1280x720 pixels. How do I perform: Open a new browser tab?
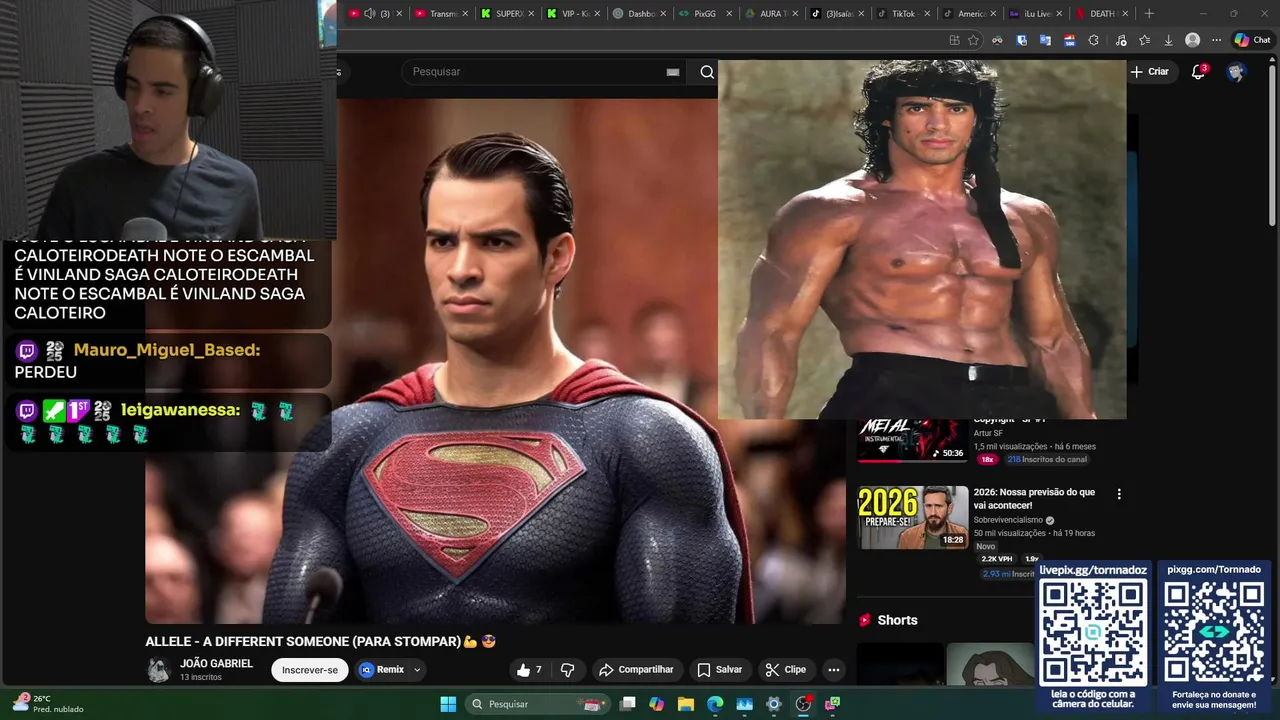[1149, 14]
